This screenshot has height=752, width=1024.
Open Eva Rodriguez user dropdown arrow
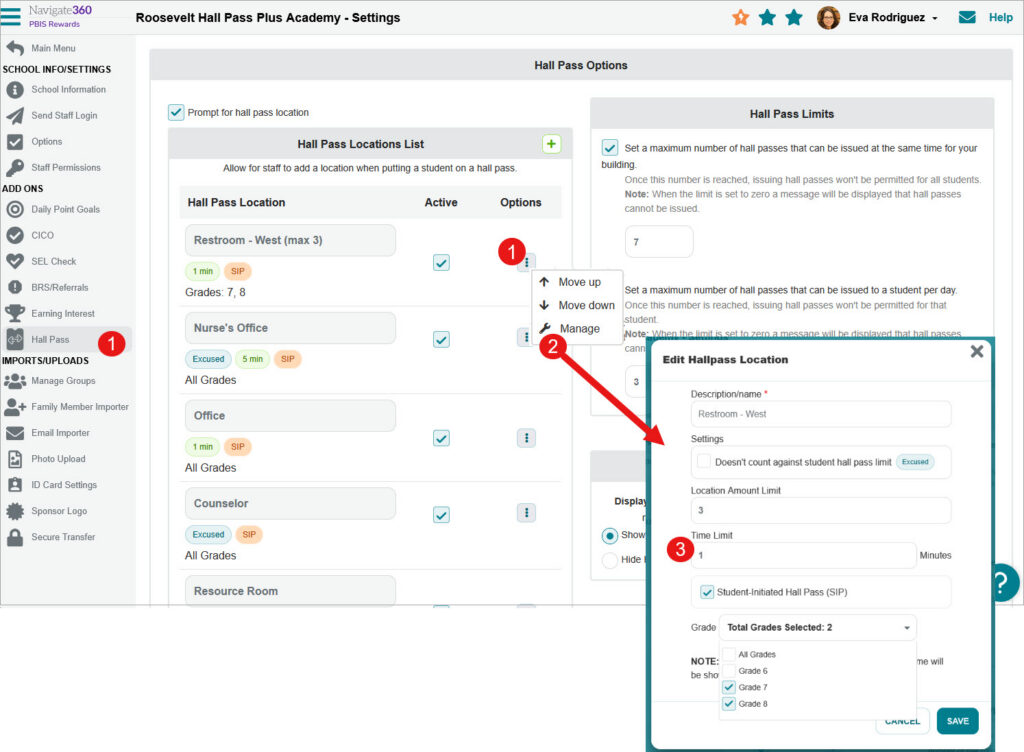[935, 19]
